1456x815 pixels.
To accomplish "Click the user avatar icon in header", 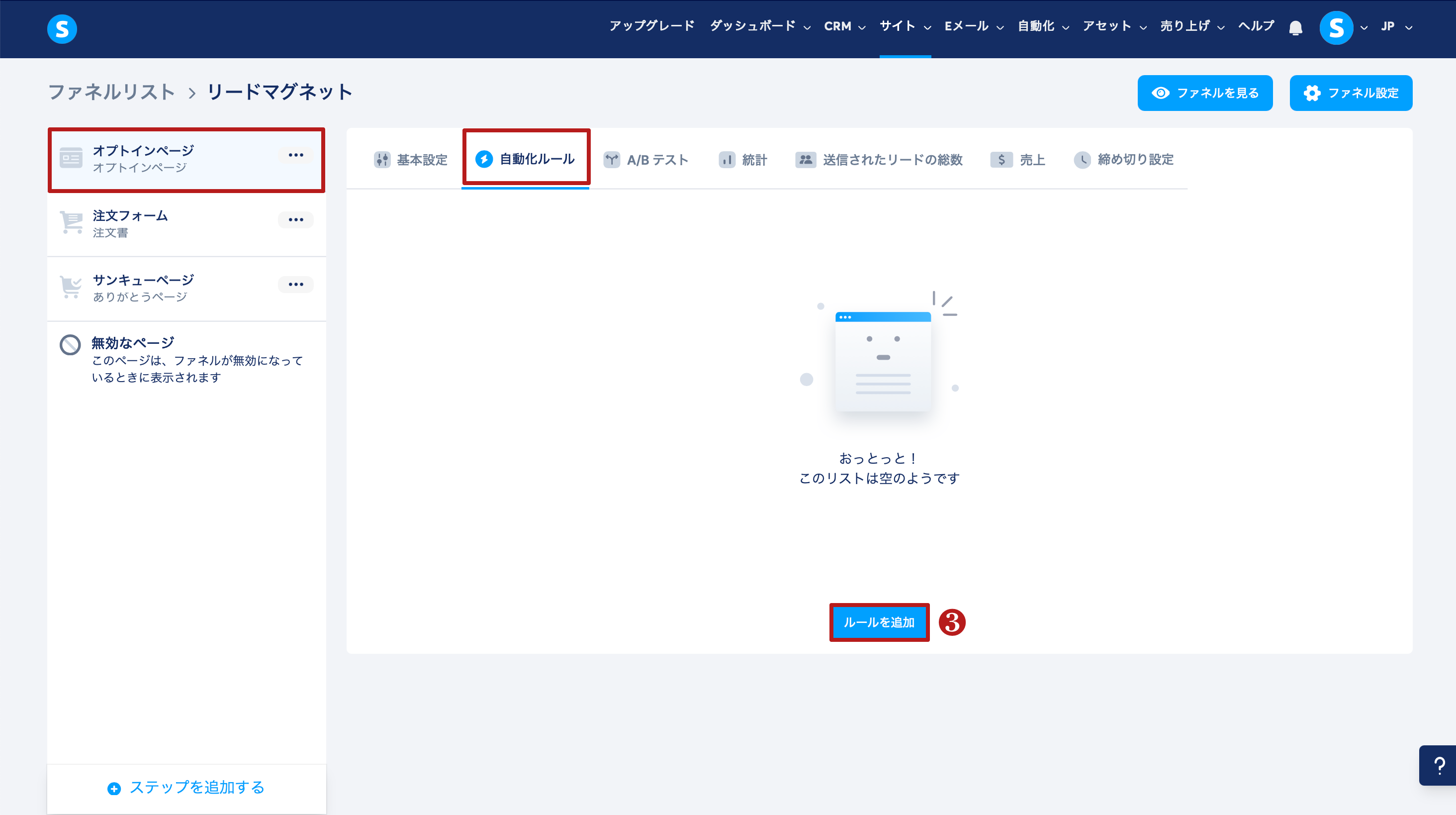I will (1336, 28).
